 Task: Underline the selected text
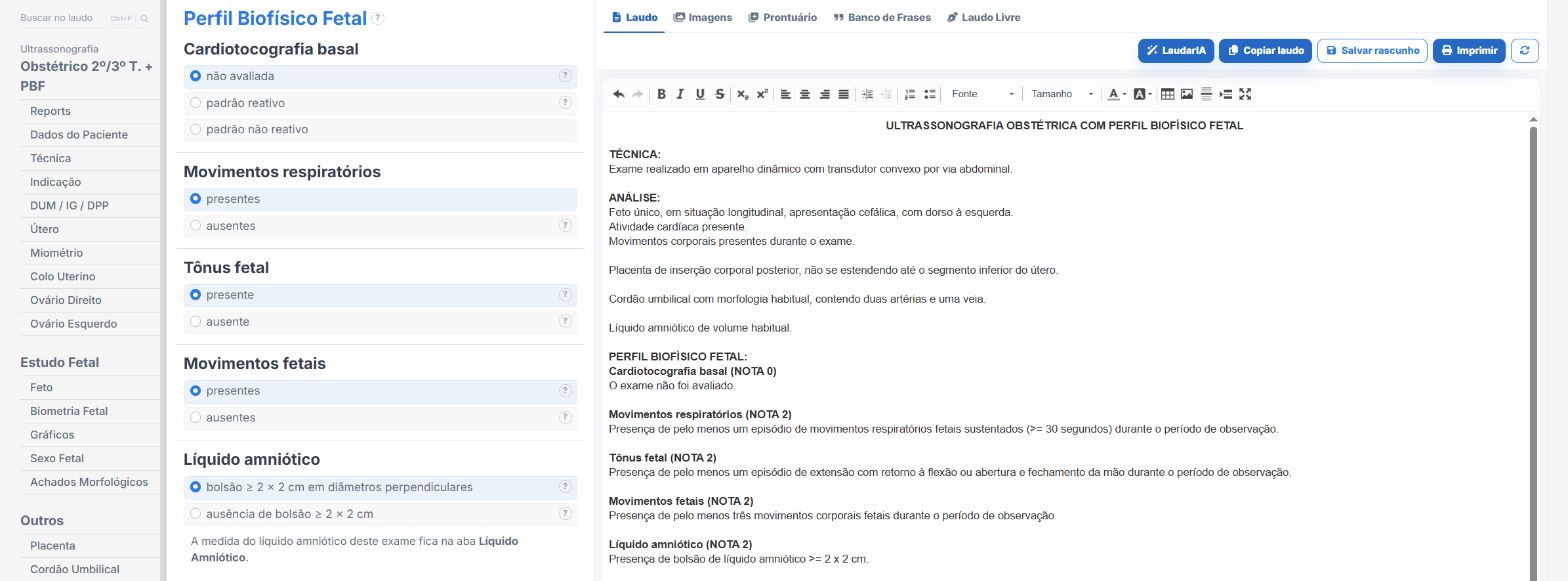[x=700, y=94]
